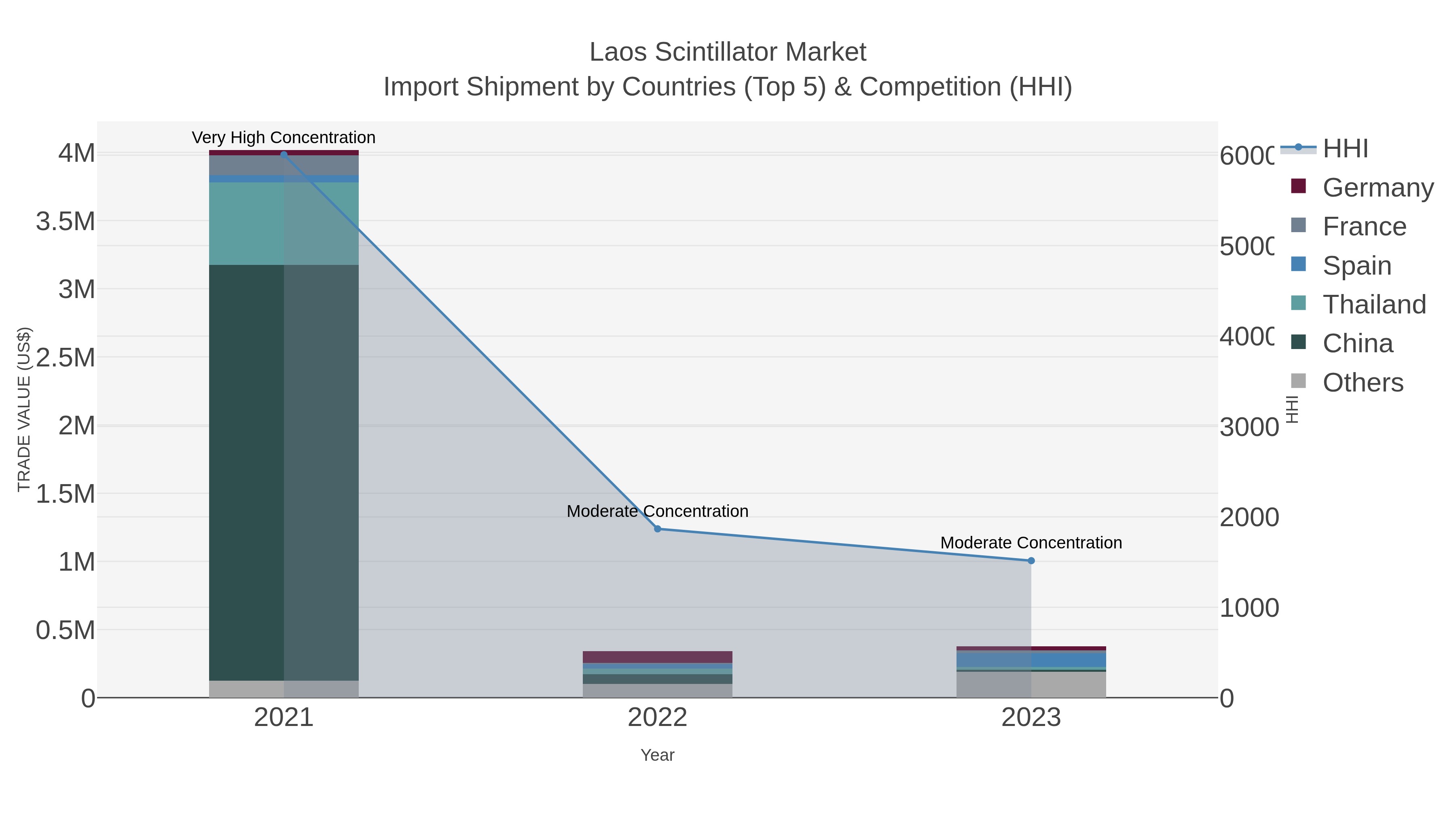Toggle the Thailand legend entry
The height and width of the screenshot is (819, 1456).
[1359, 304]
